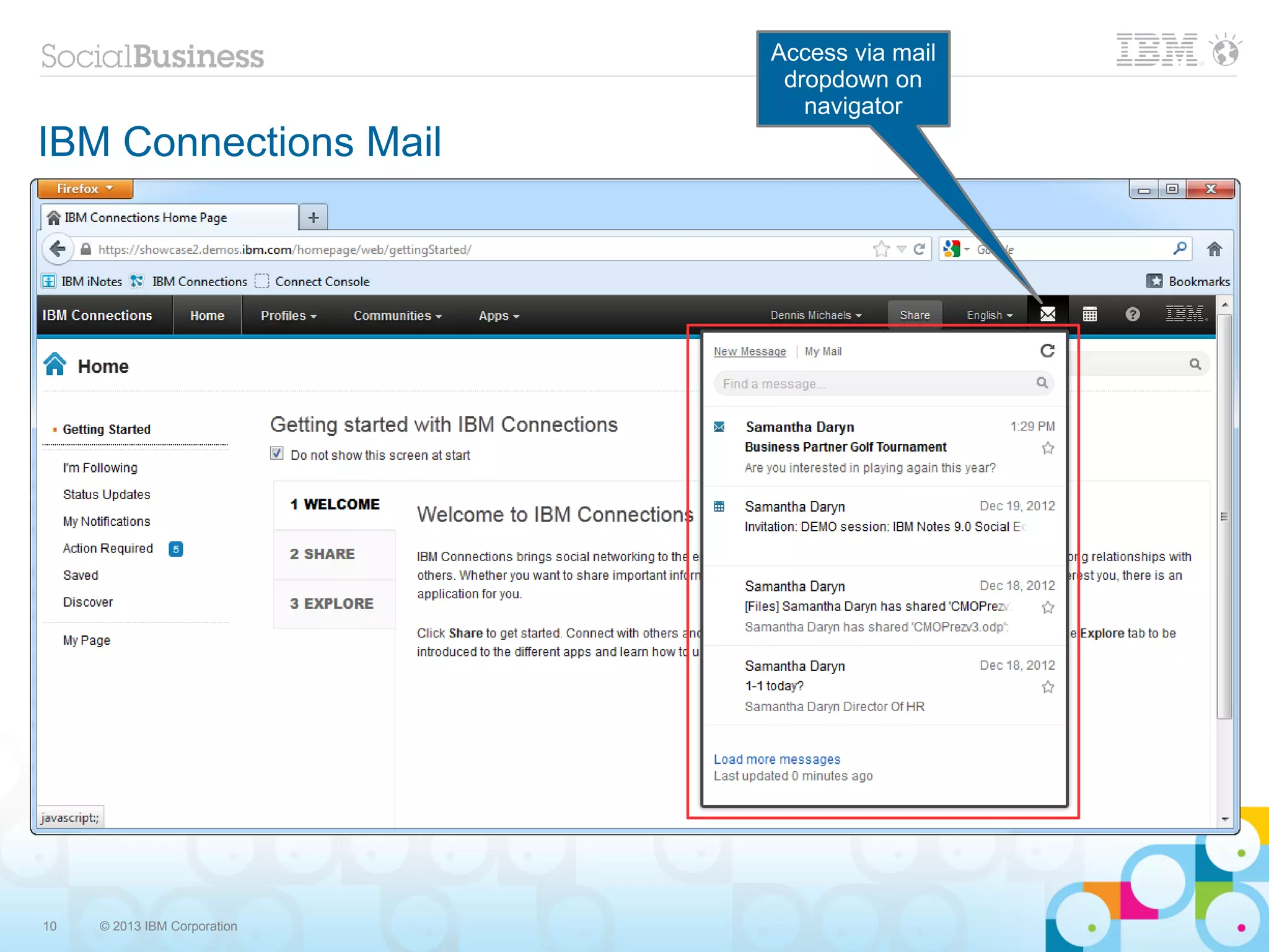1269x952 pixels.
Task: Click the scrollbar down arrow
Action: pos(1224,819)
